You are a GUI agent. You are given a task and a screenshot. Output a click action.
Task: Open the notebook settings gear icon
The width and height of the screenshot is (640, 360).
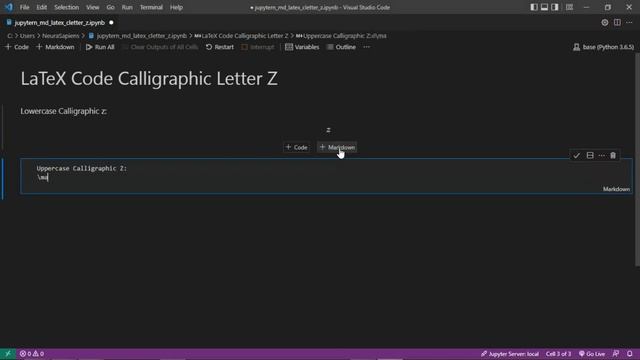coord(604,23)
